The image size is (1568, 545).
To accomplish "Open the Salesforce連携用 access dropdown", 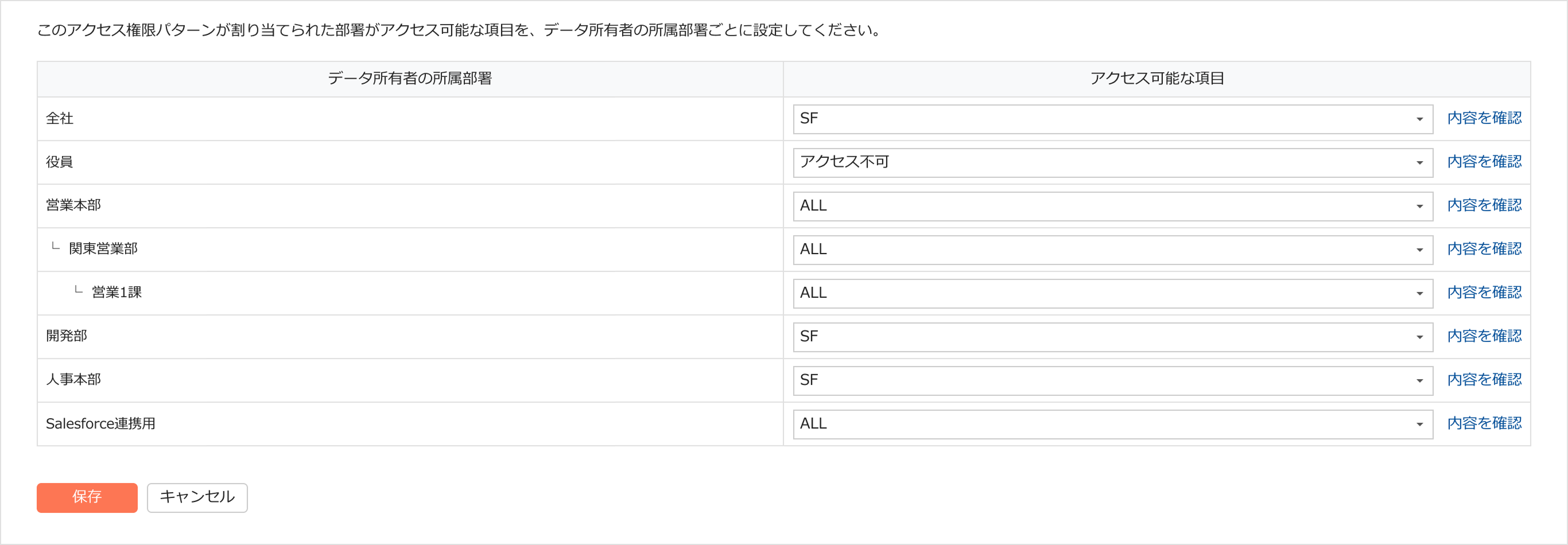I will (1112, 424).
